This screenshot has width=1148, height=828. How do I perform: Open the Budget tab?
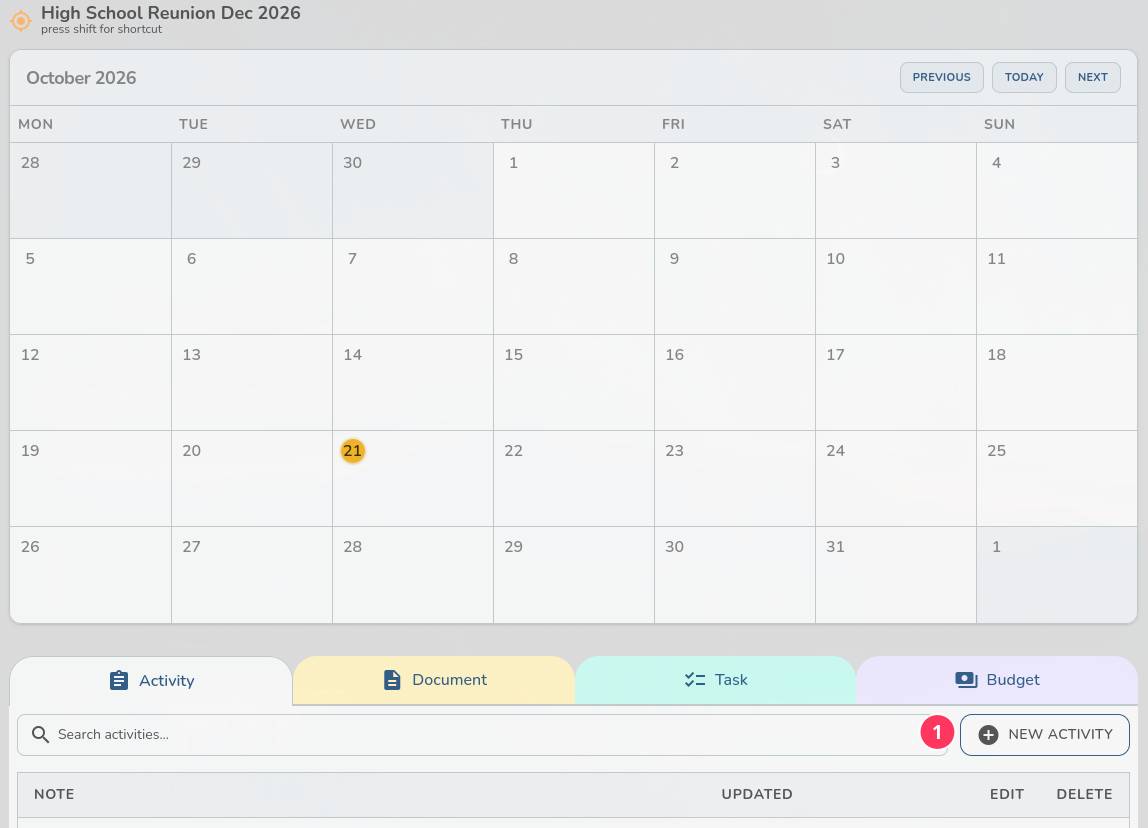996,679
